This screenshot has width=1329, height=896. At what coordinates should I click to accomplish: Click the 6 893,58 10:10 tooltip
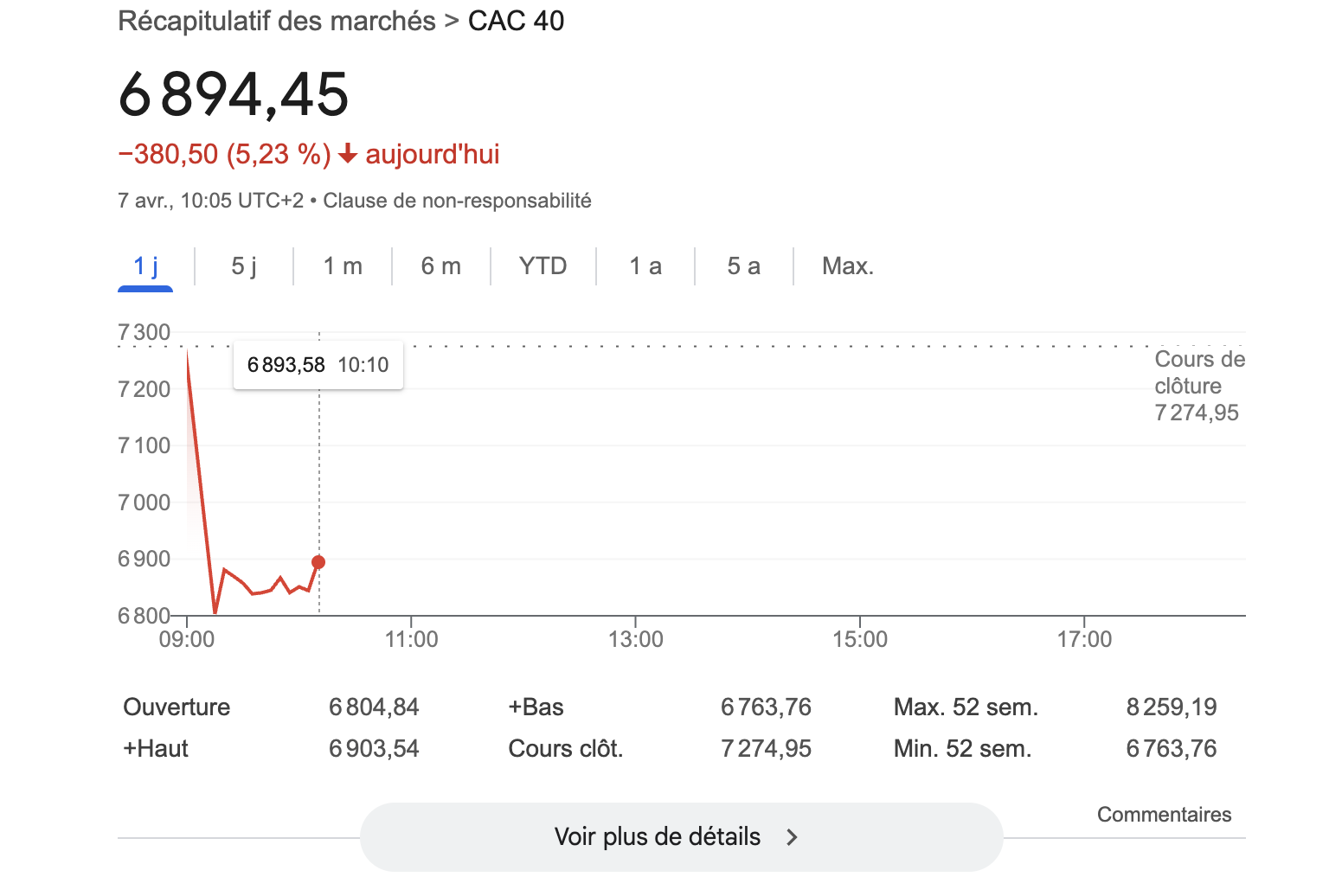(318, 365)
